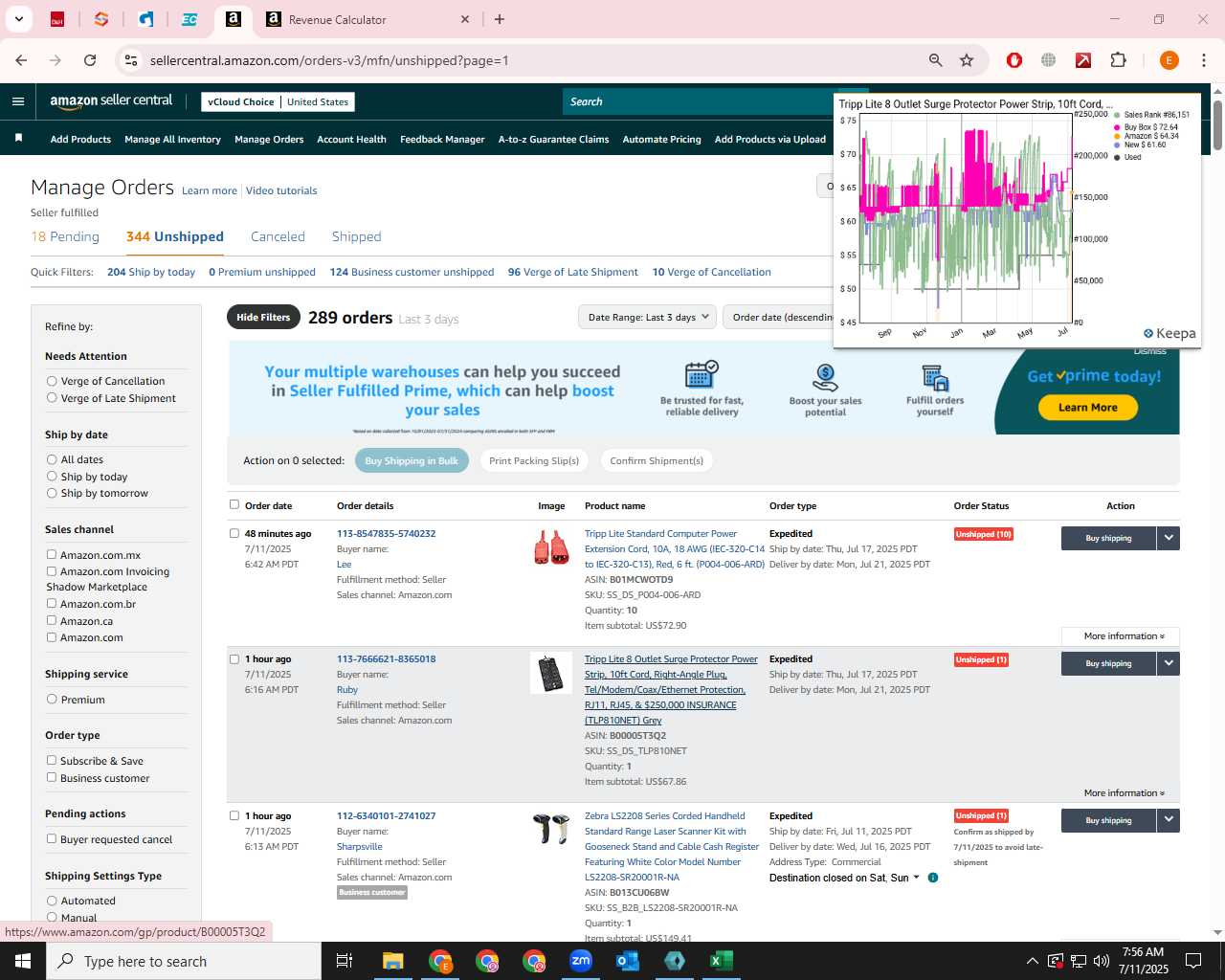Open Excel from the taskbar
1225x980 pixels.
tap(722, 961)
